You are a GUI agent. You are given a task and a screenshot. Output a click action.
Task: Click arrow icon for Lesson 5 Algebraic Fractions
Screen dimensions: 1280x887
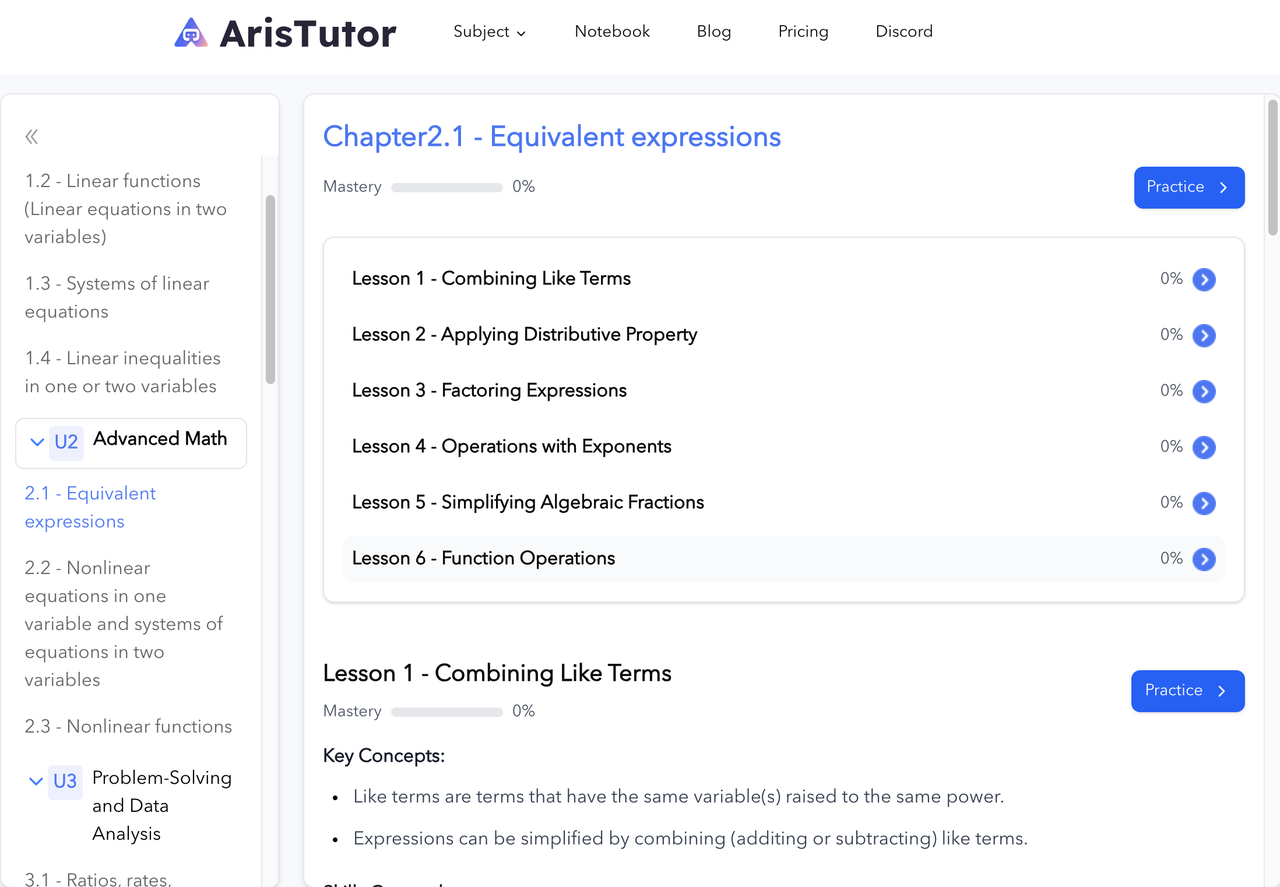(x=1204, y=503)
